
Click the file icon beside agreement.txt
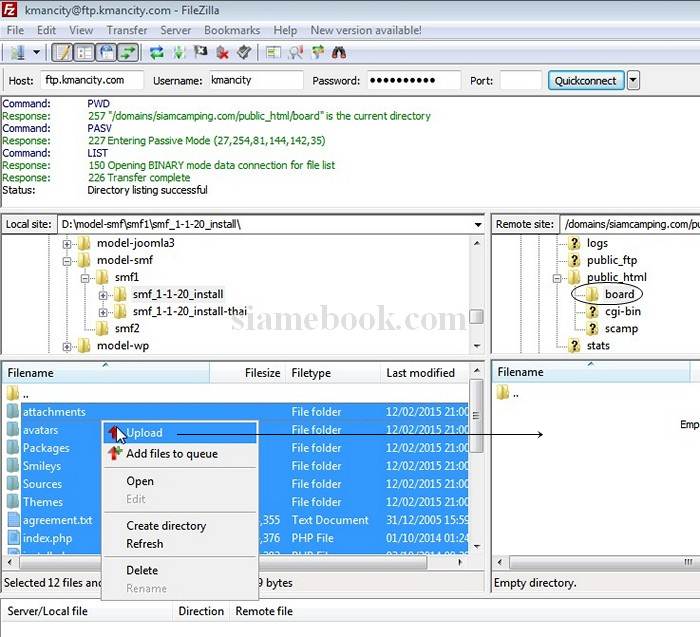14,520
